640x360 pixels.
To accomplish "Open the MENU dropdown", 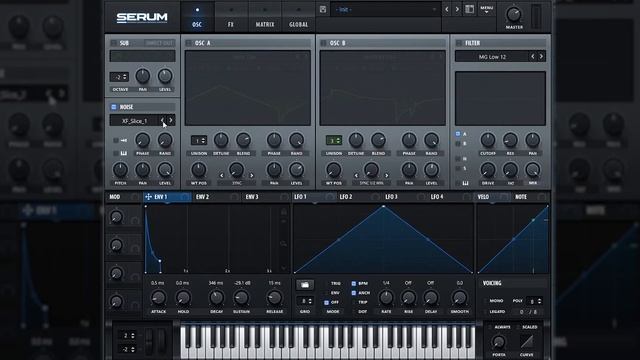I will pyautogui.click(x=486, y=9).
